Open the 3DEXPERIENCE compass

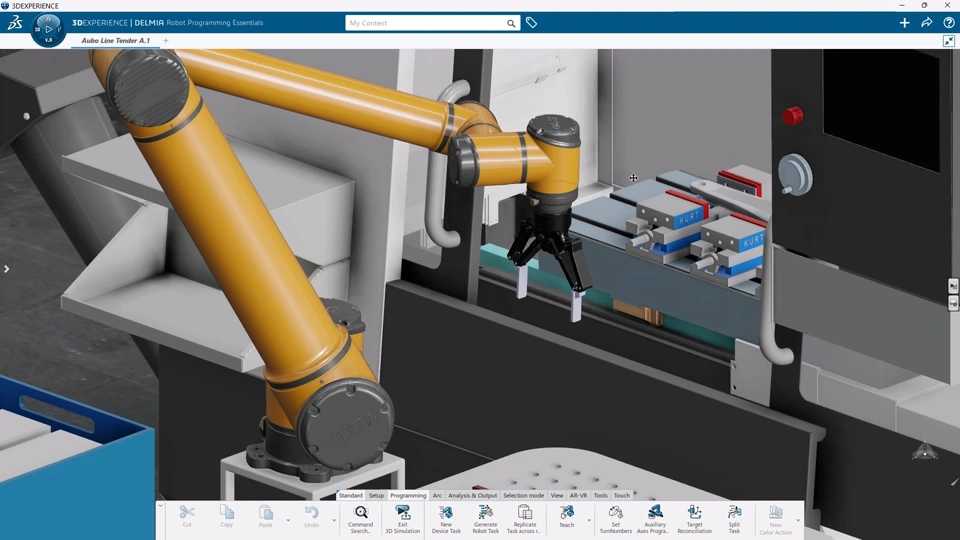tap(48, 29)
